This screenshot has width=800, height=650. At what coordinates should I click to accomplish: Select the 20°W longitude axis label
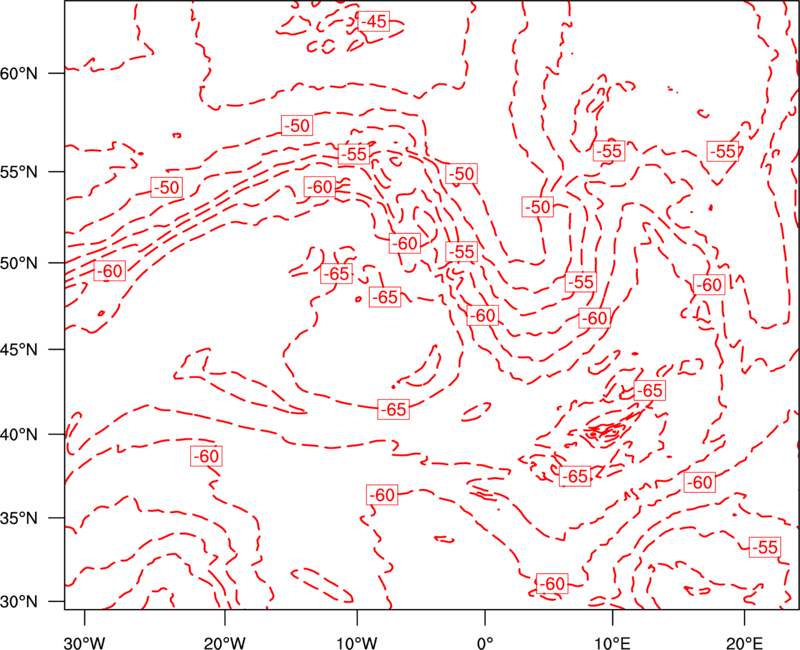[x=224, y=642]
